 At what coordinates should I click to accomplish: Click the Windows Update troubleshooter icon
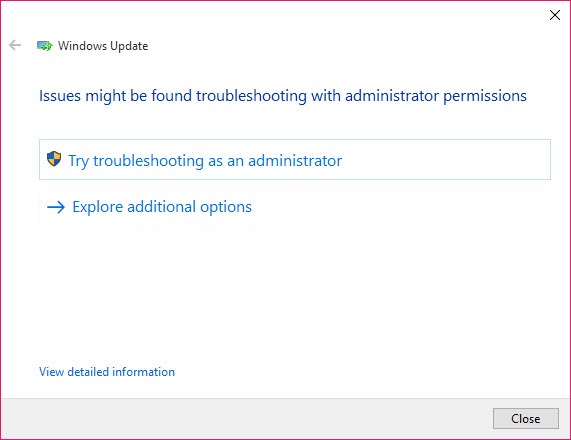(45, 46)
